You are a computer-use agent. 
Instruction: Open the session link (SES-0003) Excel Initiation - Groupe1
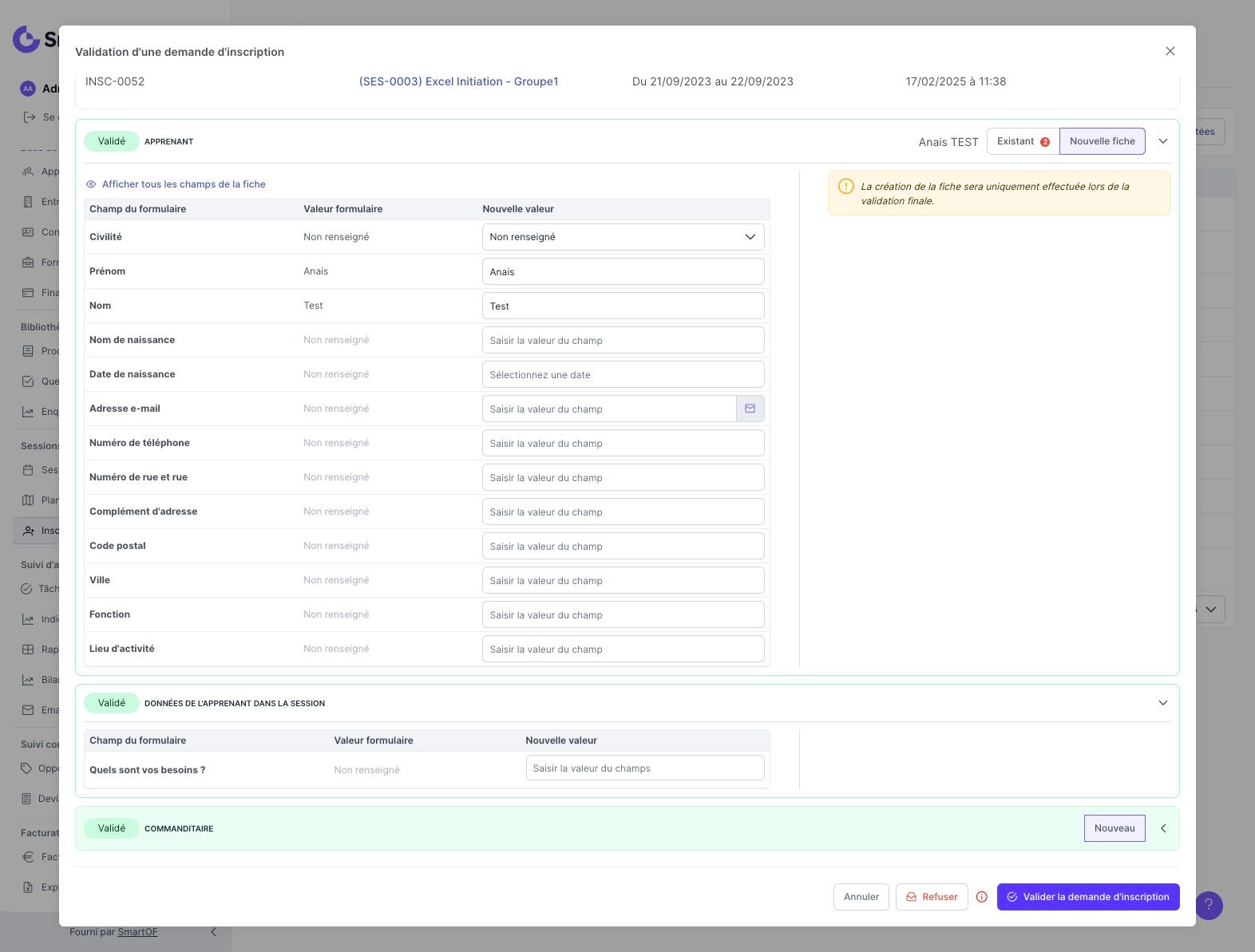click(x=458, y=81)
